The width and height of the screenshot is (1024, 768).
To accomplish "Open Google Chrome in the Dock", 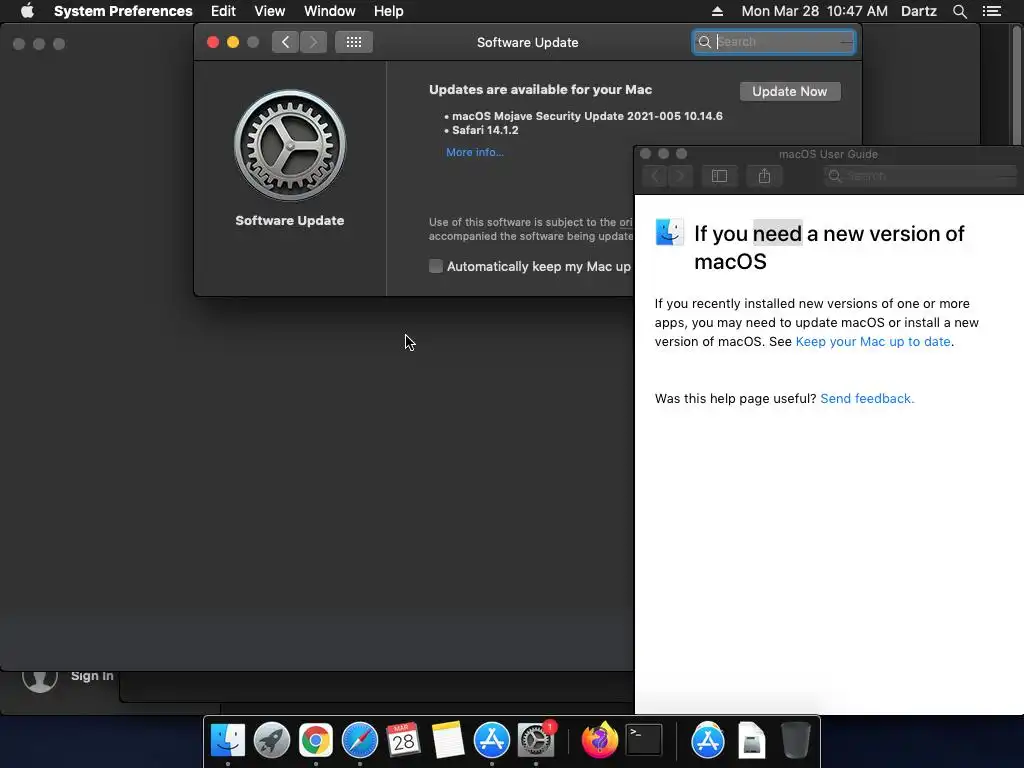I will (315, 740).
